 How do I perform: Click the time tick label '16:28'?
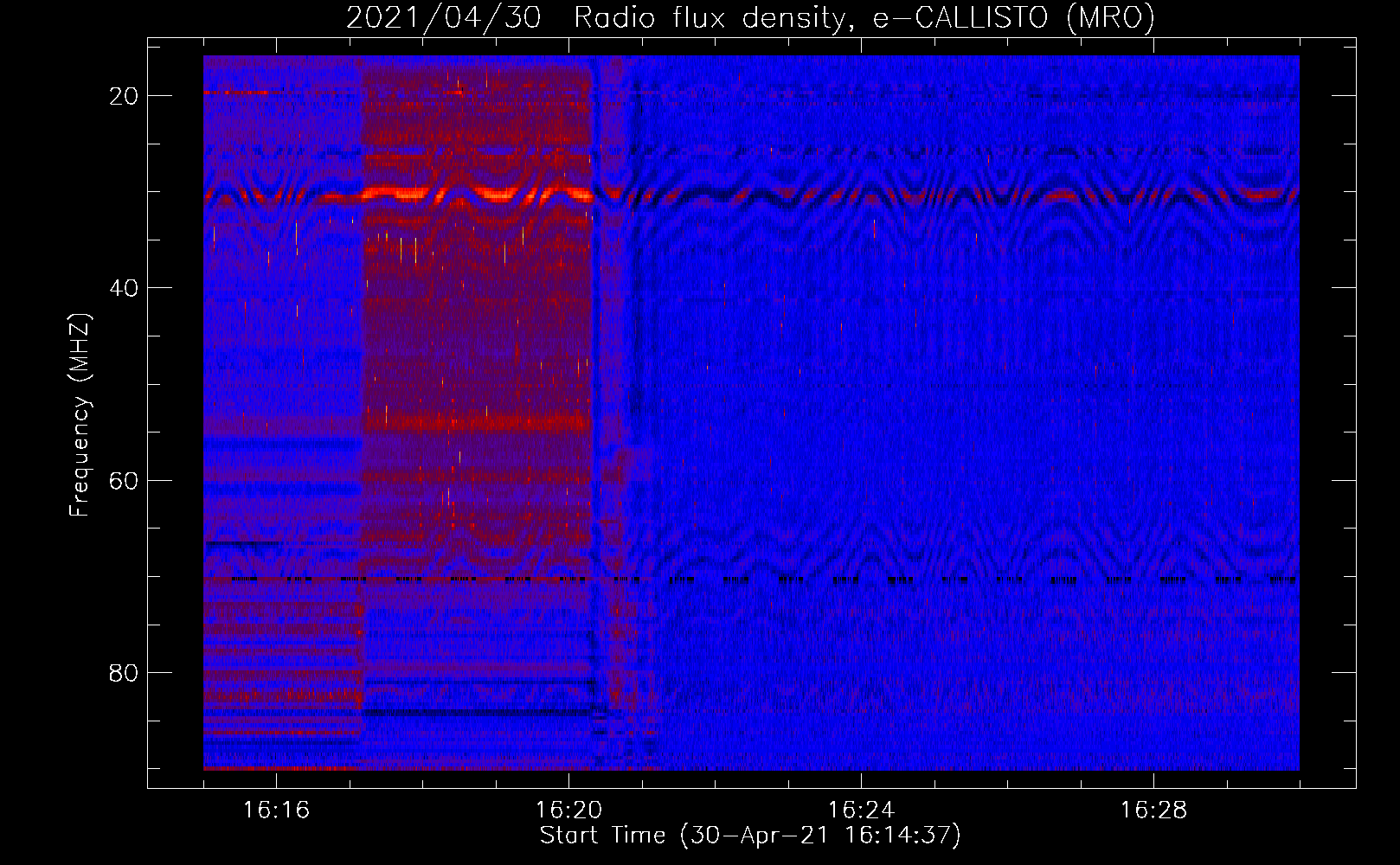pos(1153,810)
